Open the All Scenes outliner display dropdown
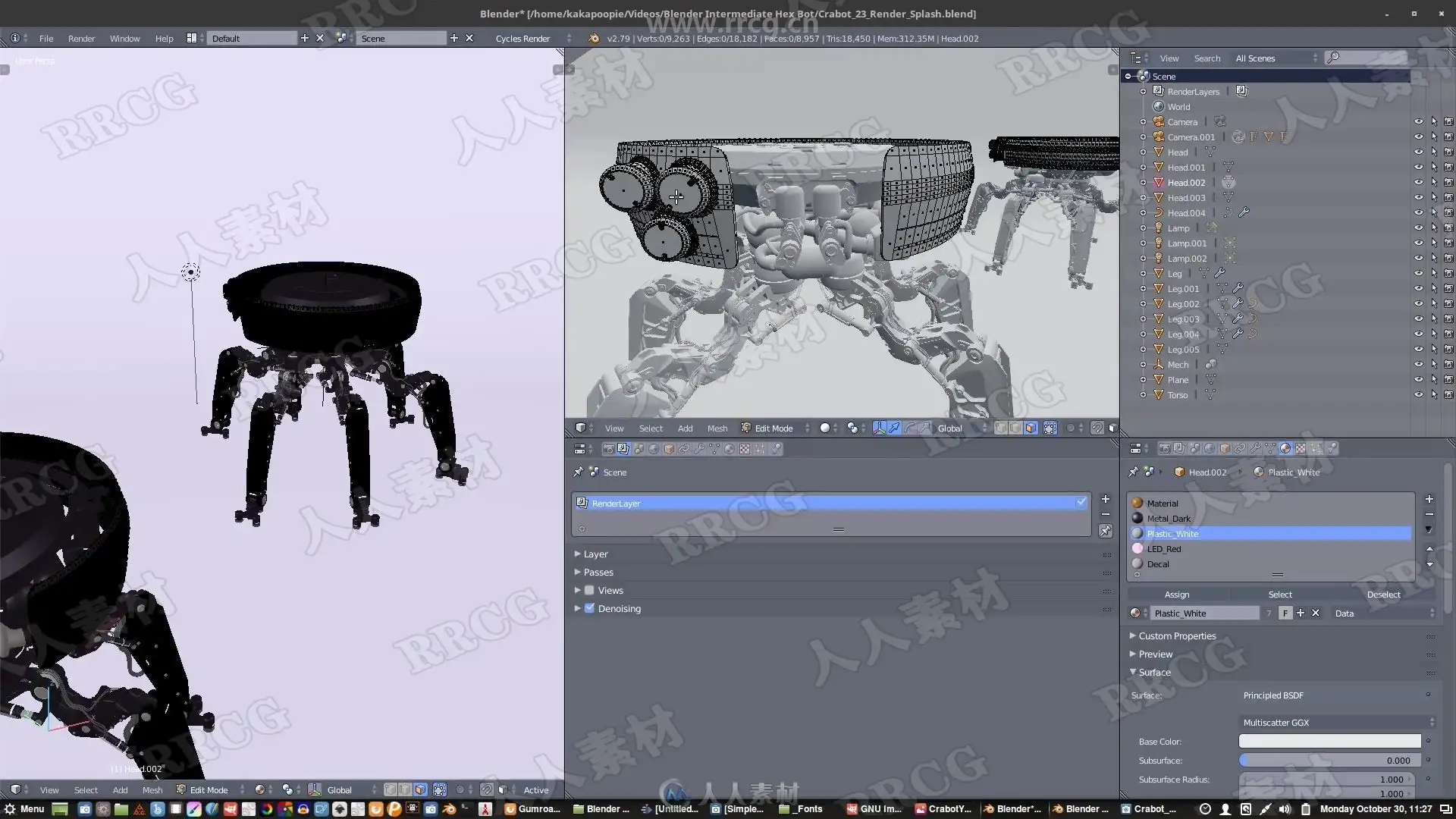This screenshot has height=819, width=1456. pyautogui.click(x=1276, y=58)
